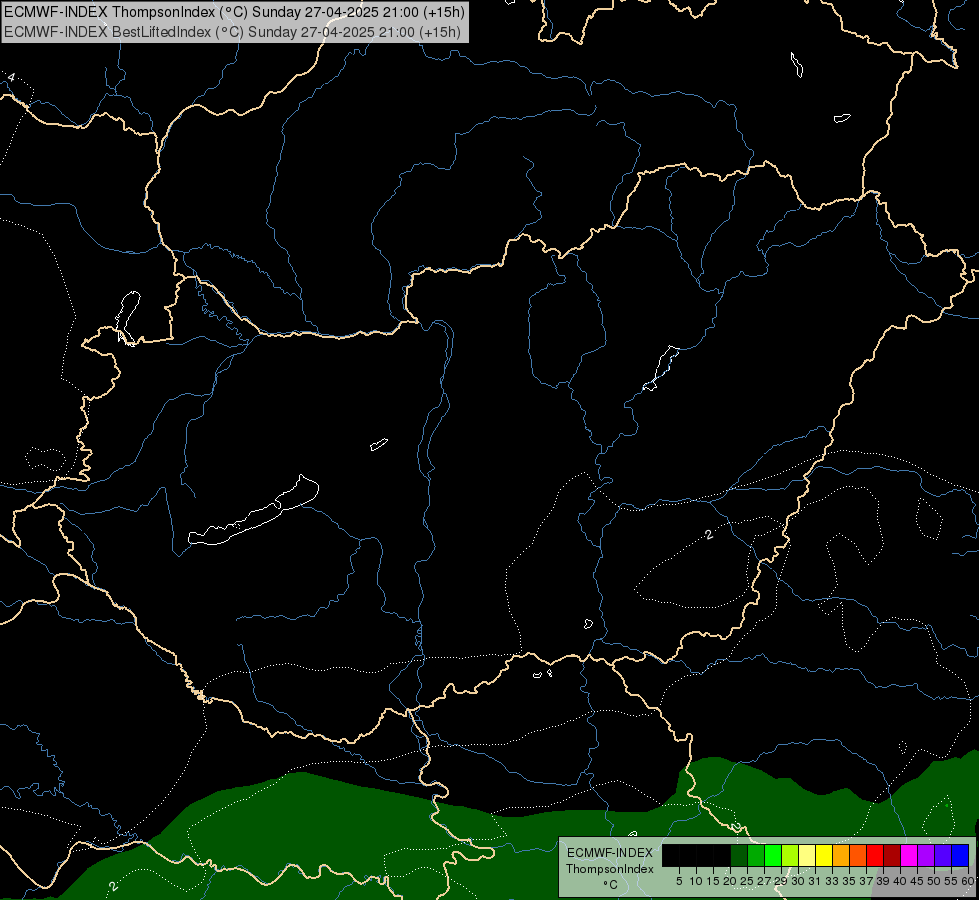Viewport: 979px width, 900px height.
Task: Select the purple 45–50 legend swatch
Action: tap(926, 855)
